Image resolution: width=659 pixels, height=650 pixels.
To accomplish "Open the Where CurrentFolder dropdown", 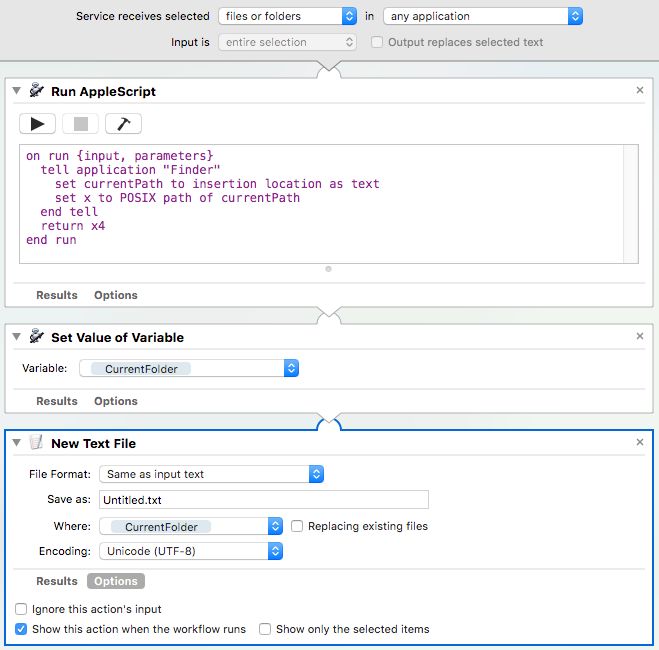I will 191,526.
